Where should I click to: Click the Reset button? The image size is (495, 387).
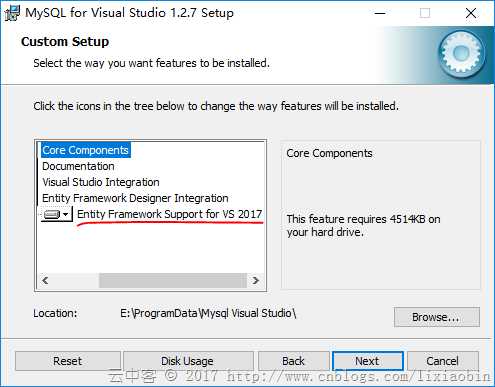[68, 361]
